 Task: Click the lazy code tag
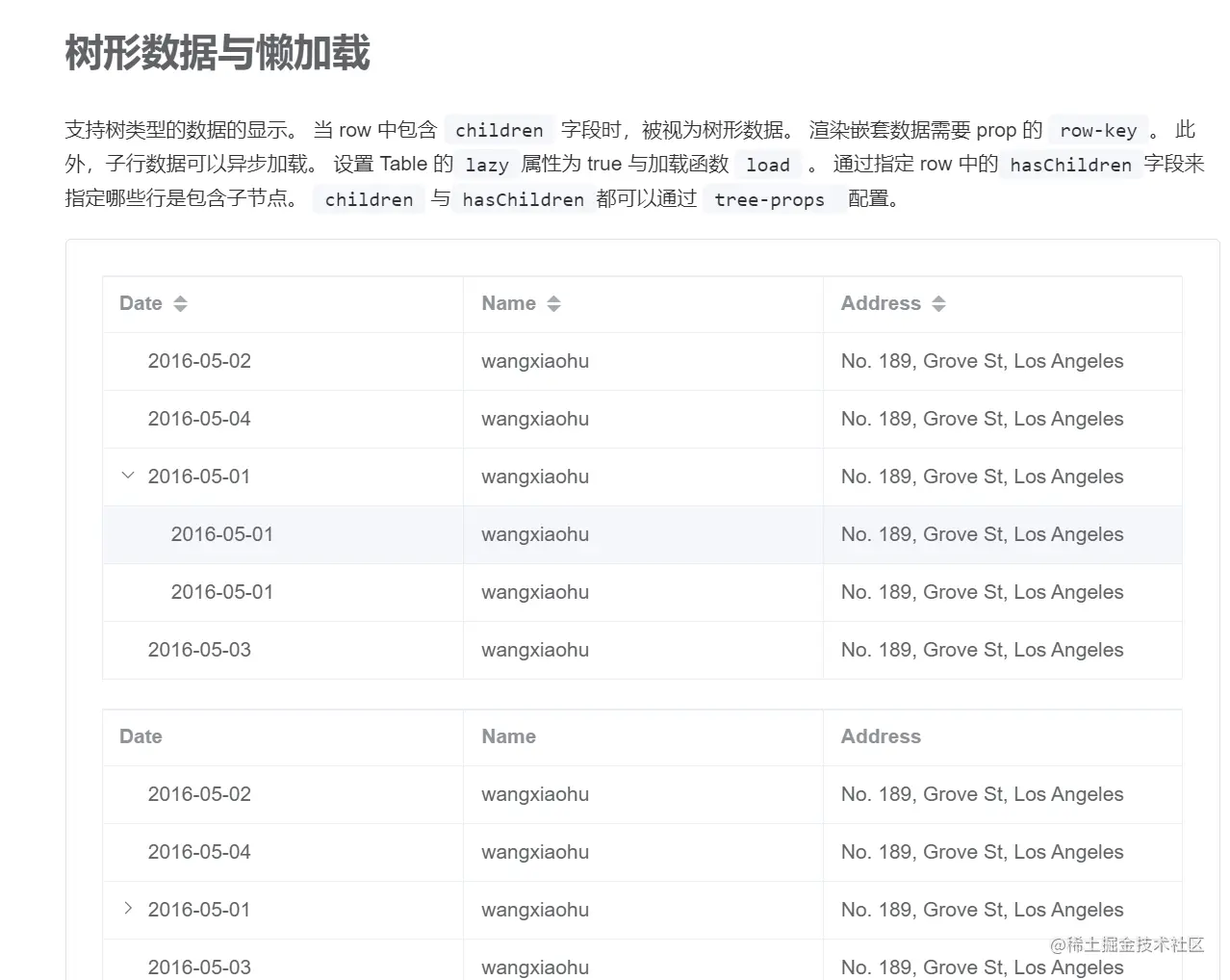click(486, 165)
